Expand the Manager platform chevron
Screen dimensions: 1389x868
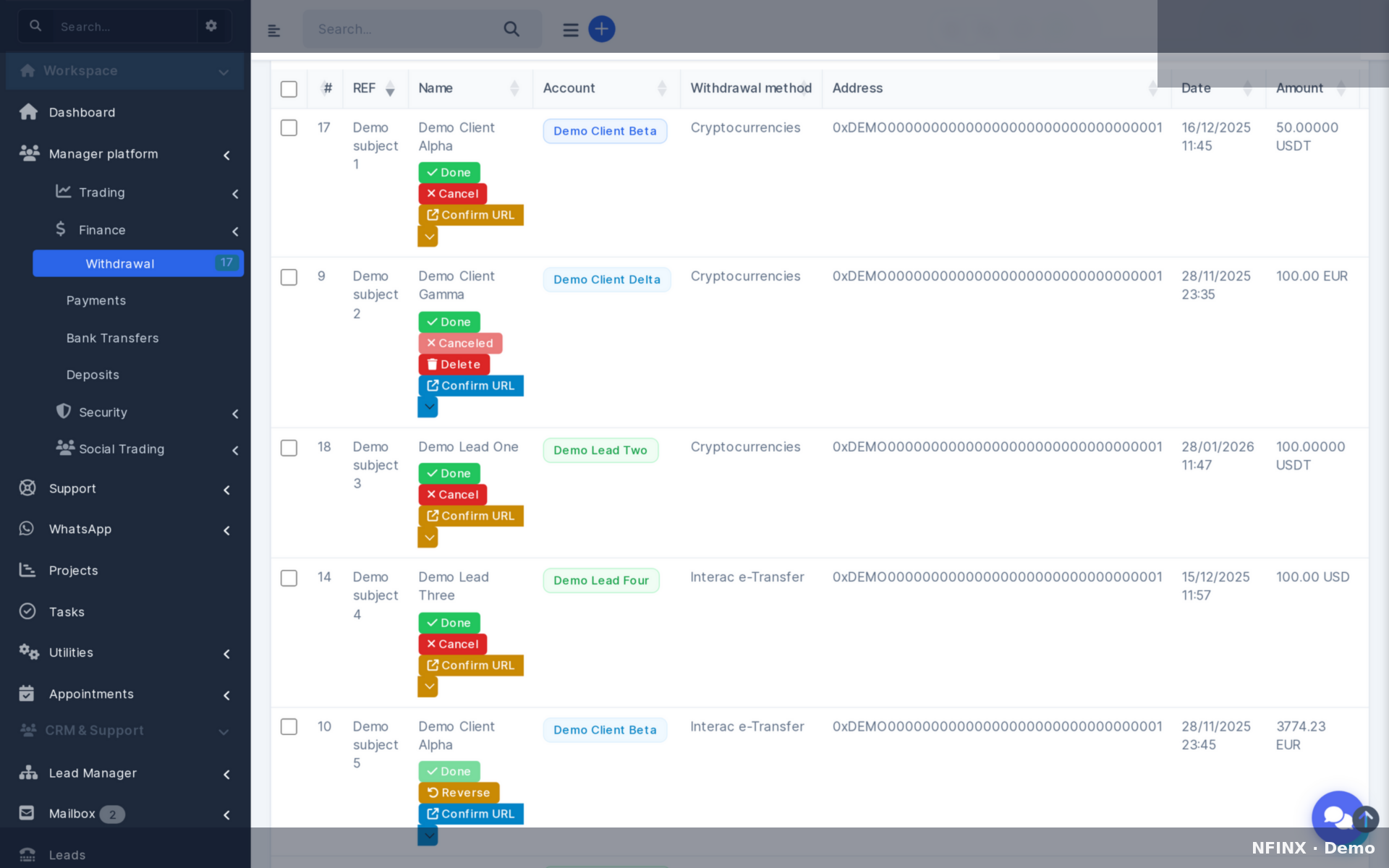pyautogui.click(x=226, y=155)
